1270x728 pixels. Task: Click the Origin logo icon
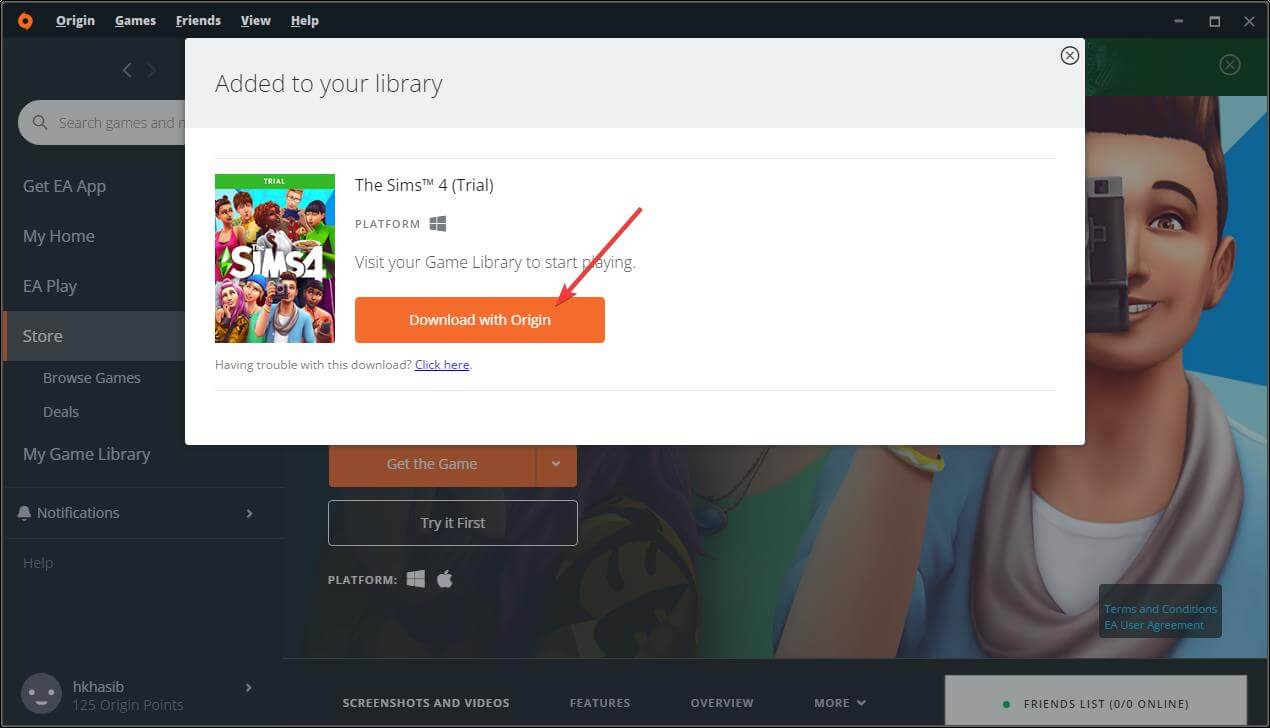(25, 20)
